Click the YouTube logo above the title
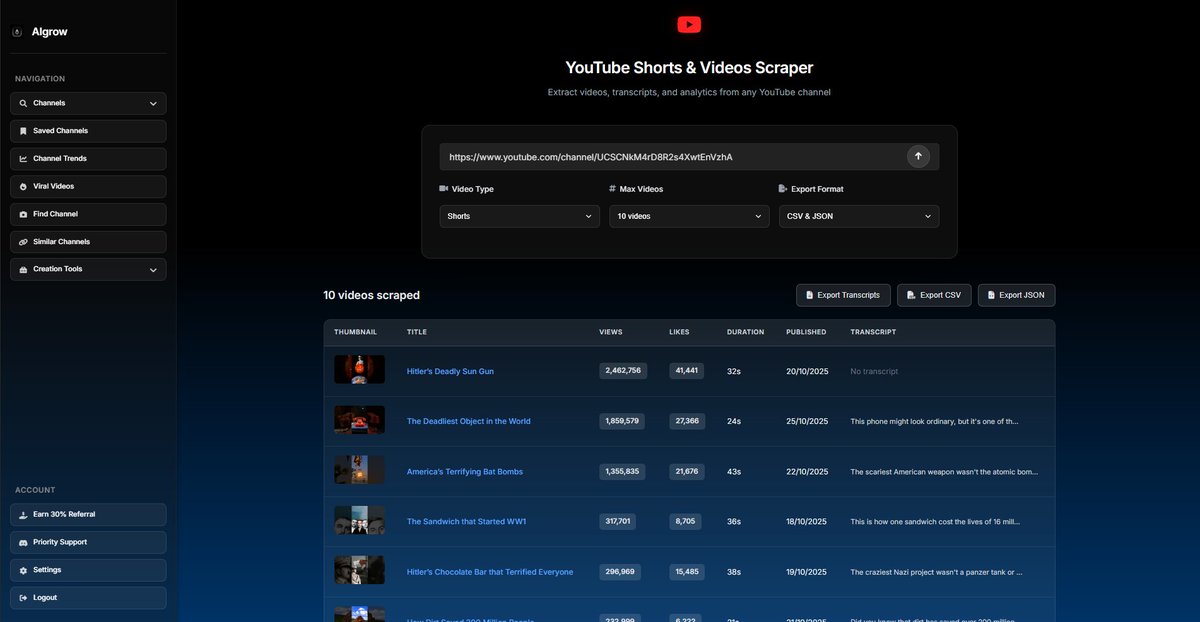The width and height of the screenshot is (1200, 622). tap(688, 24)
